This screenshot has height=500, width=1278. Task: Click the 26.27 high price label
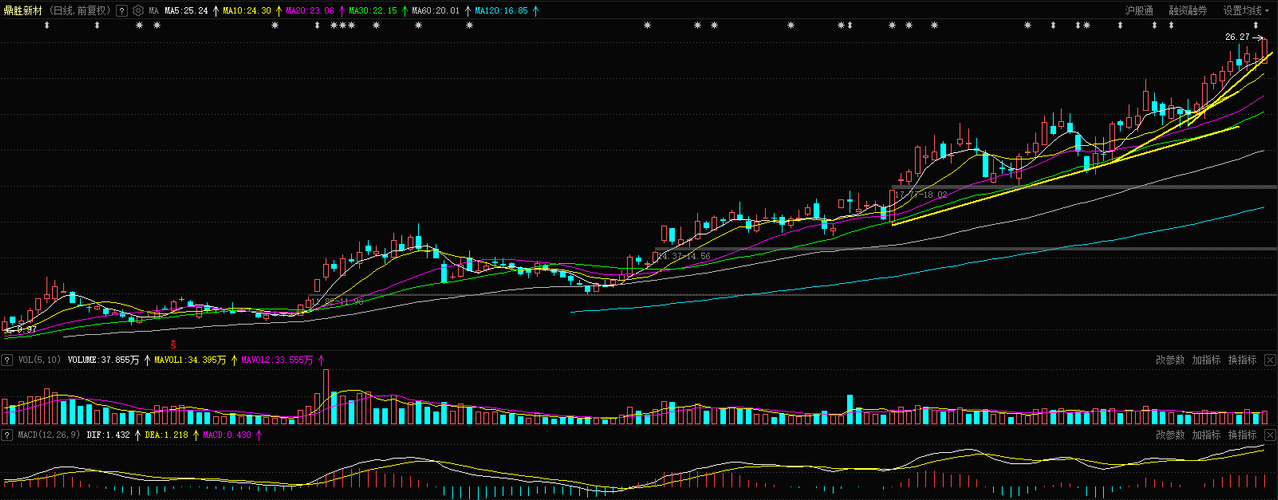[1237, 37]
